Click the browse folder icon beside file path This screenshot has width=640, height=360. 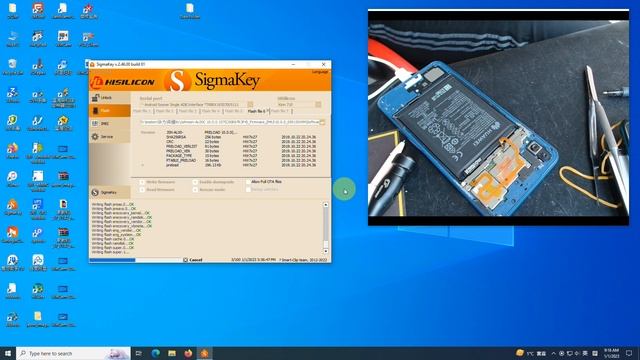point(322,122)
